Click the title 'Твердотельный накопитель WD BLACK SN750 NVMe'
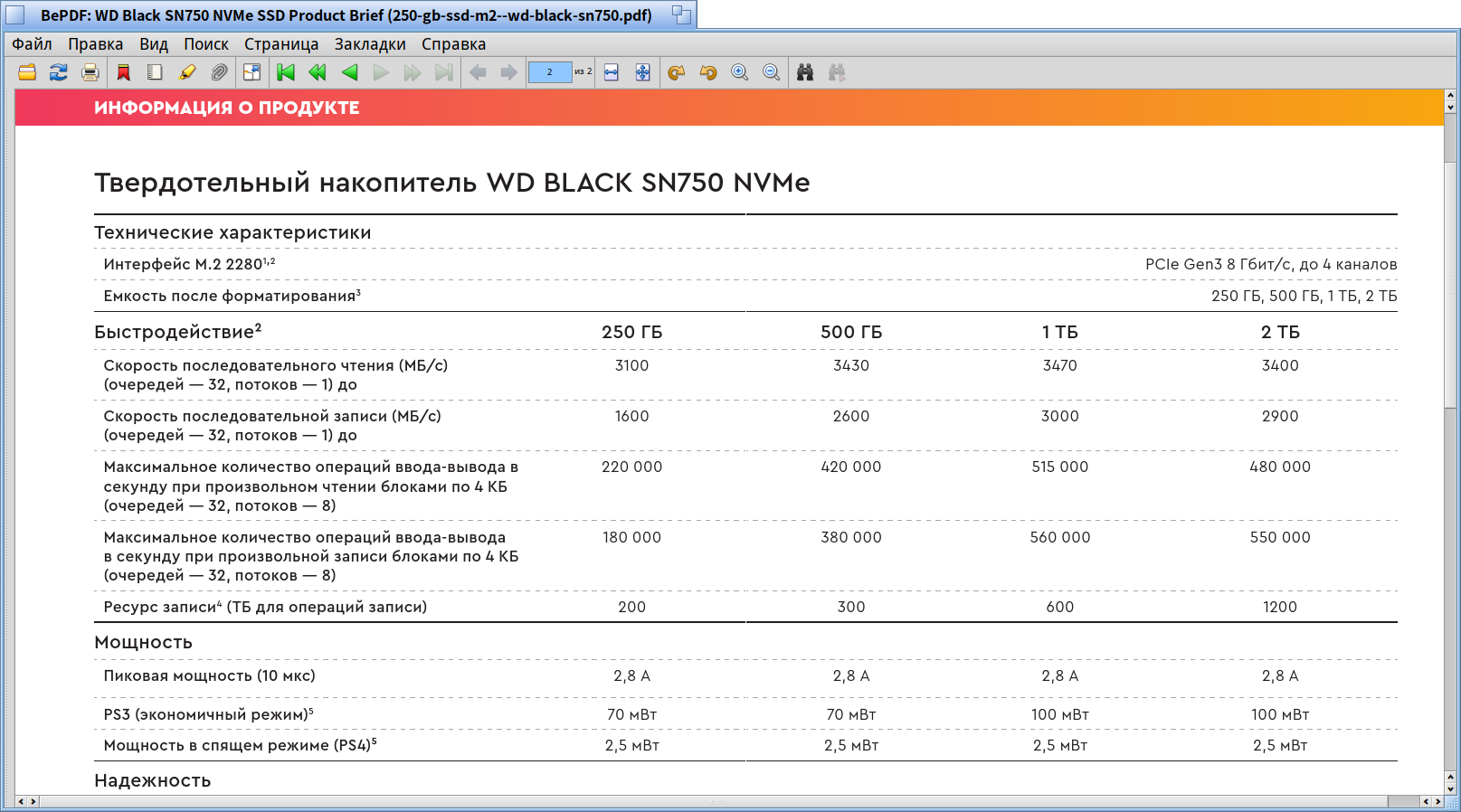The image size is (1461, 812). 452,183
